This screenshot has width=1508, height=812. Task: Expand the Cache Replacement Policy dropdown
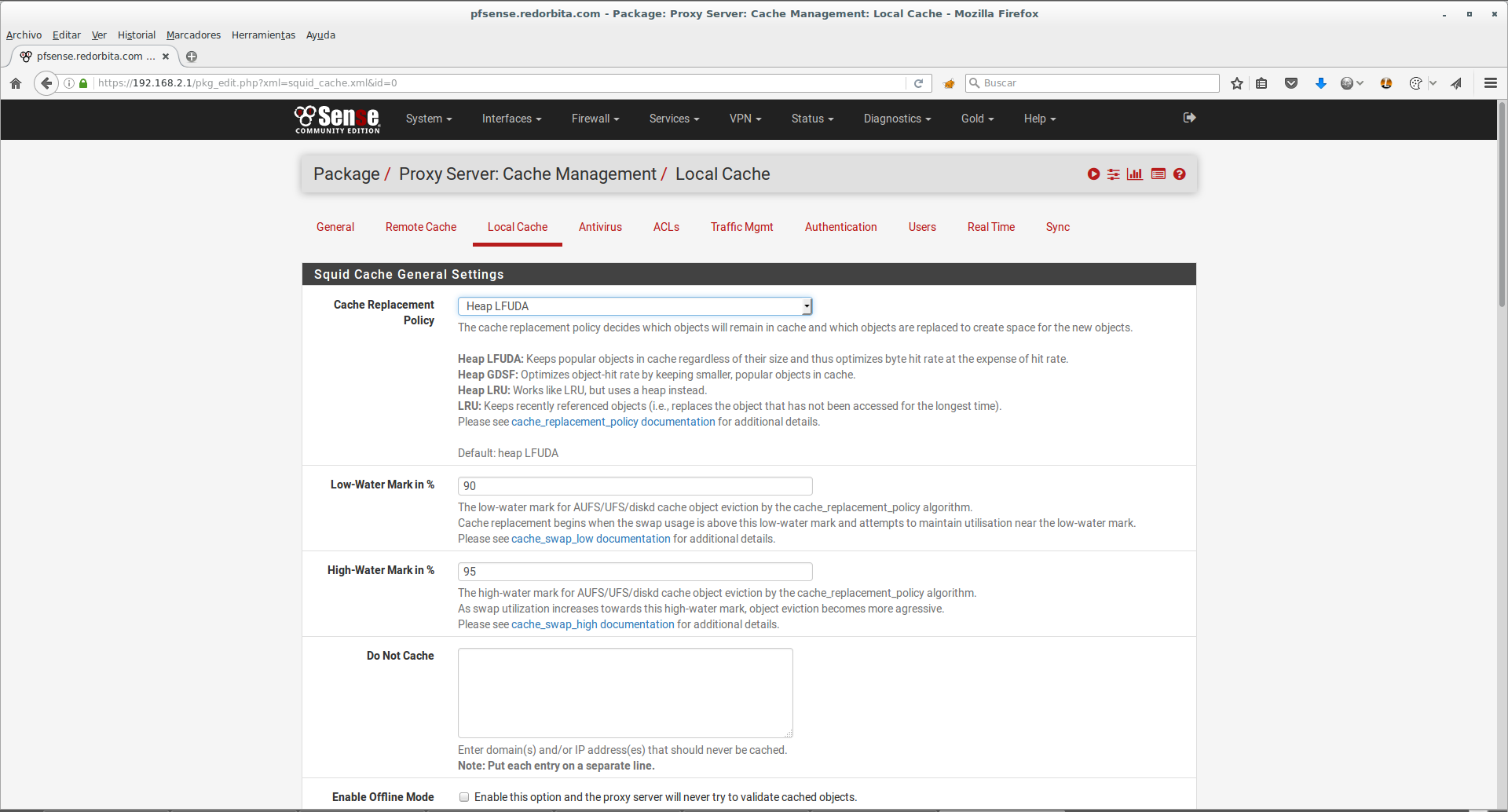tap(635, 306)
